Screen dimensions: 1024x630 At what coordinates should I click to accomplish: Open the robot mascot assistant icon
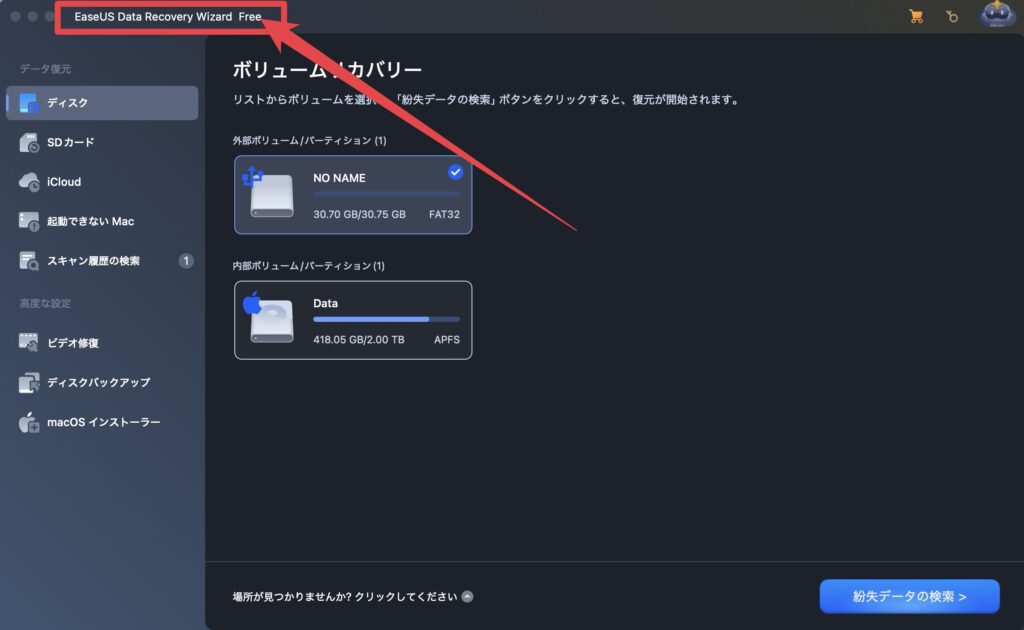(x=997, y=15)
